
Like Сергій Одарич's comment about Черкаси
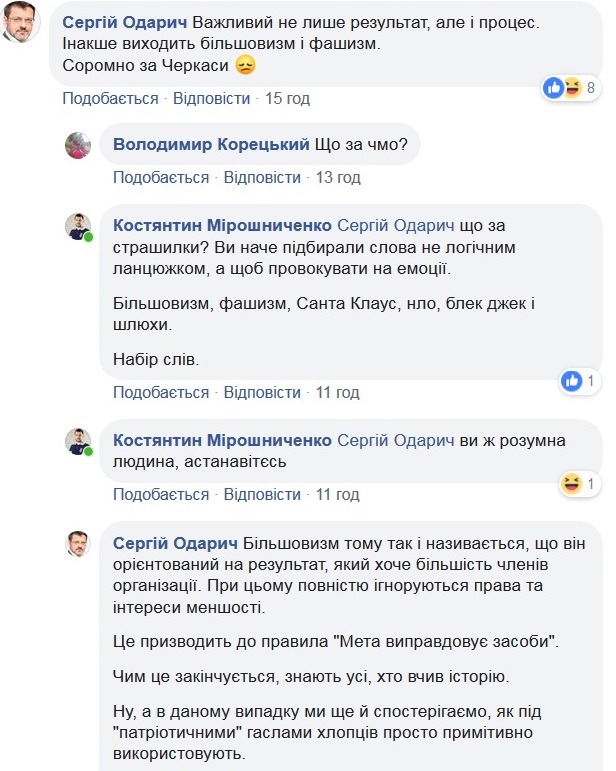tap(110, 98)
